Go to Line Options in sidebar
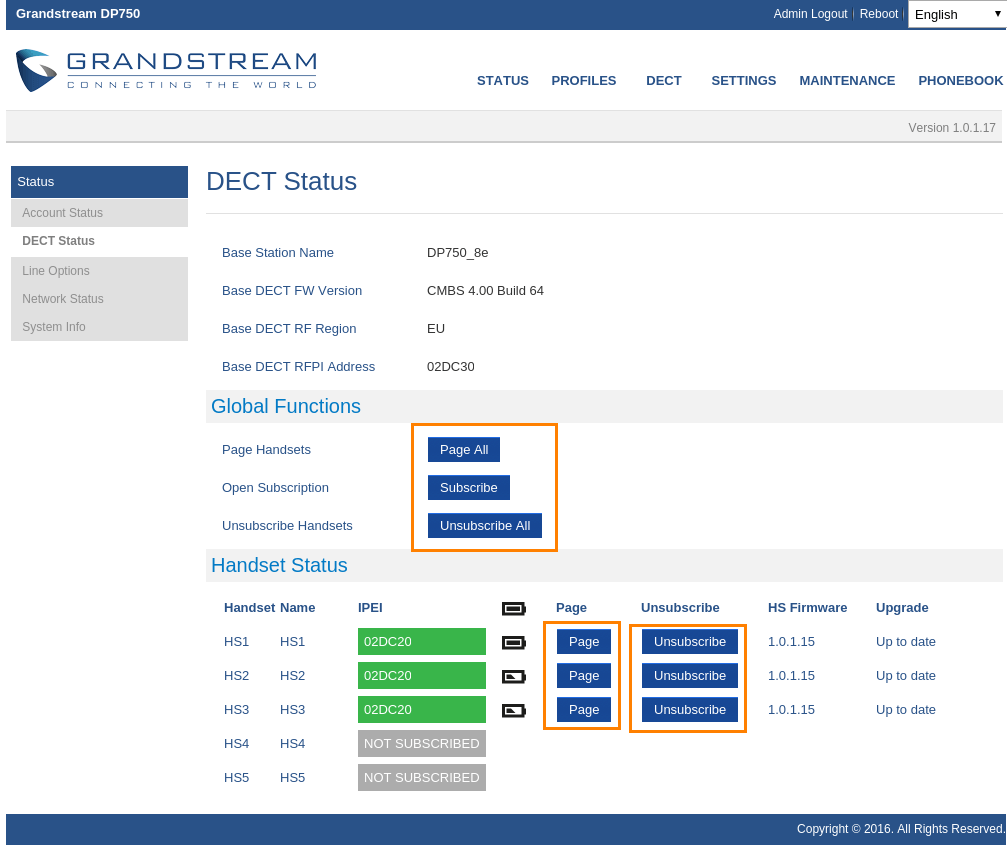 (x=100, y=271)
